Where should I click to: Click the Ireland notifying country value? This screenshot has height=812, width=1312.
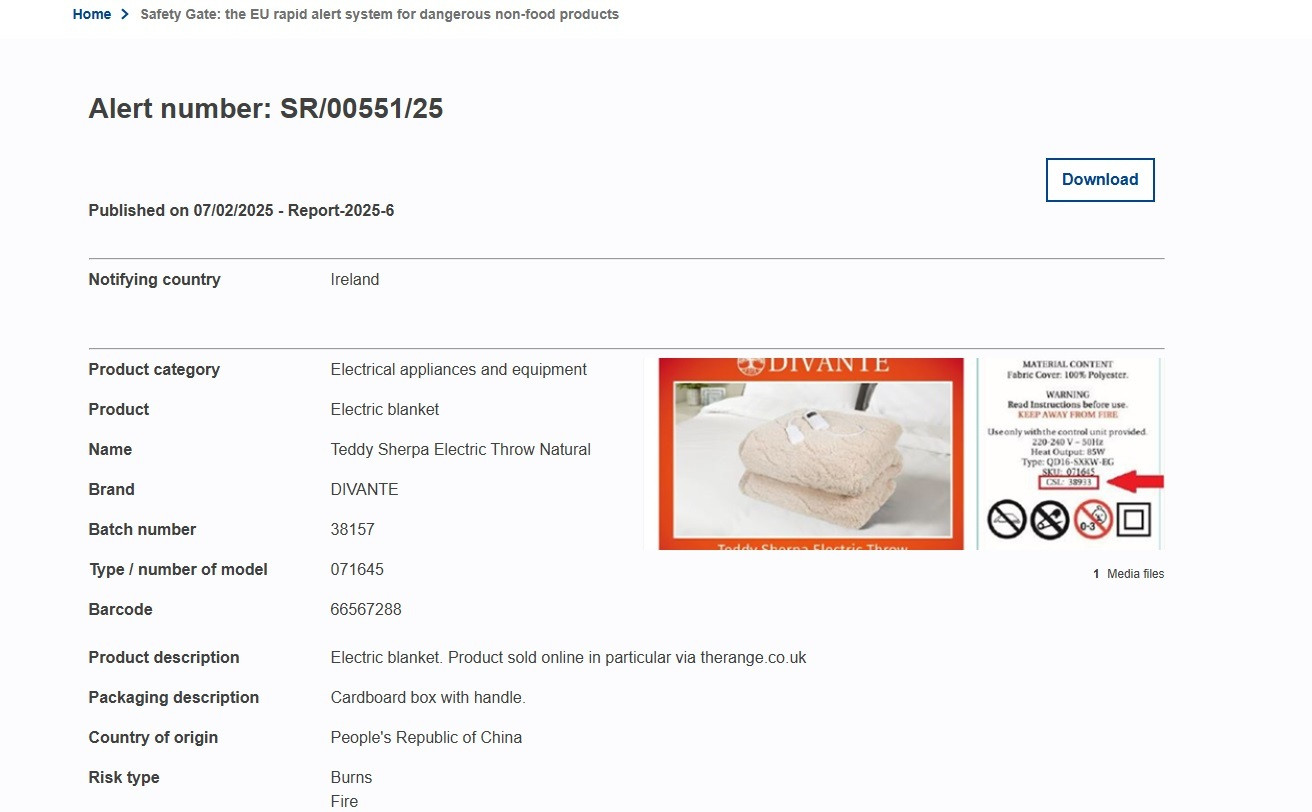coord(355,279)
